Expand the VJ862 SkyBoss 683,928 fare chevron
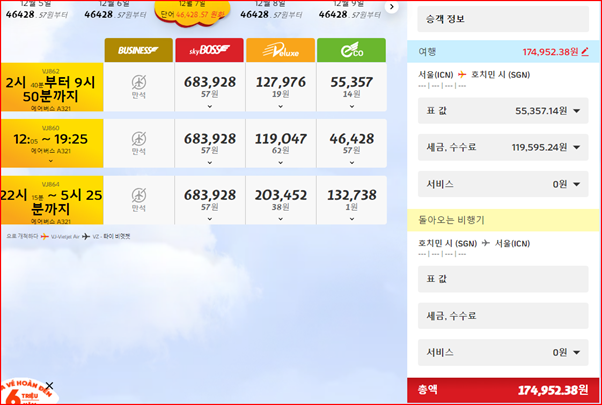This screenshot has height=405, width=602. [x=210, y=106]
